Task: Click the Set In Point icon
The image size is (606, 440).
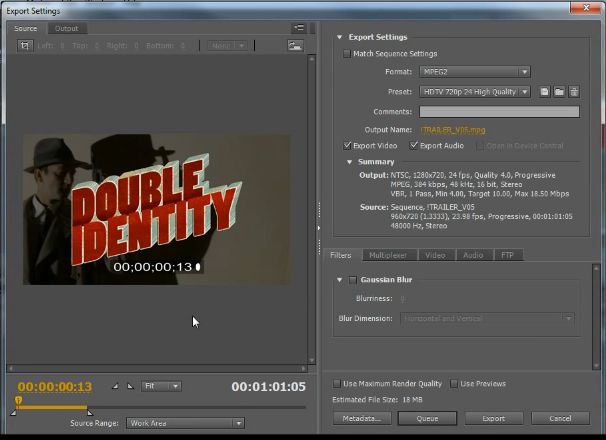Action: coord(116,386)
